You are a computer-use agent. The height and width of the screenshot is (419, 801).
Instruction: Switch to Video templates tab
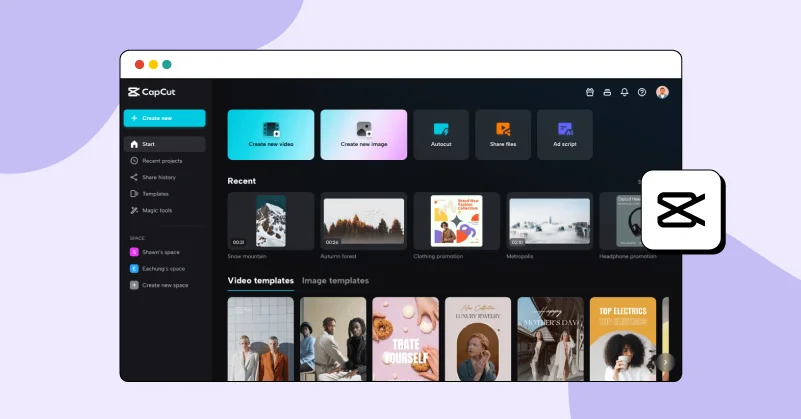click(x=261, y=281)
